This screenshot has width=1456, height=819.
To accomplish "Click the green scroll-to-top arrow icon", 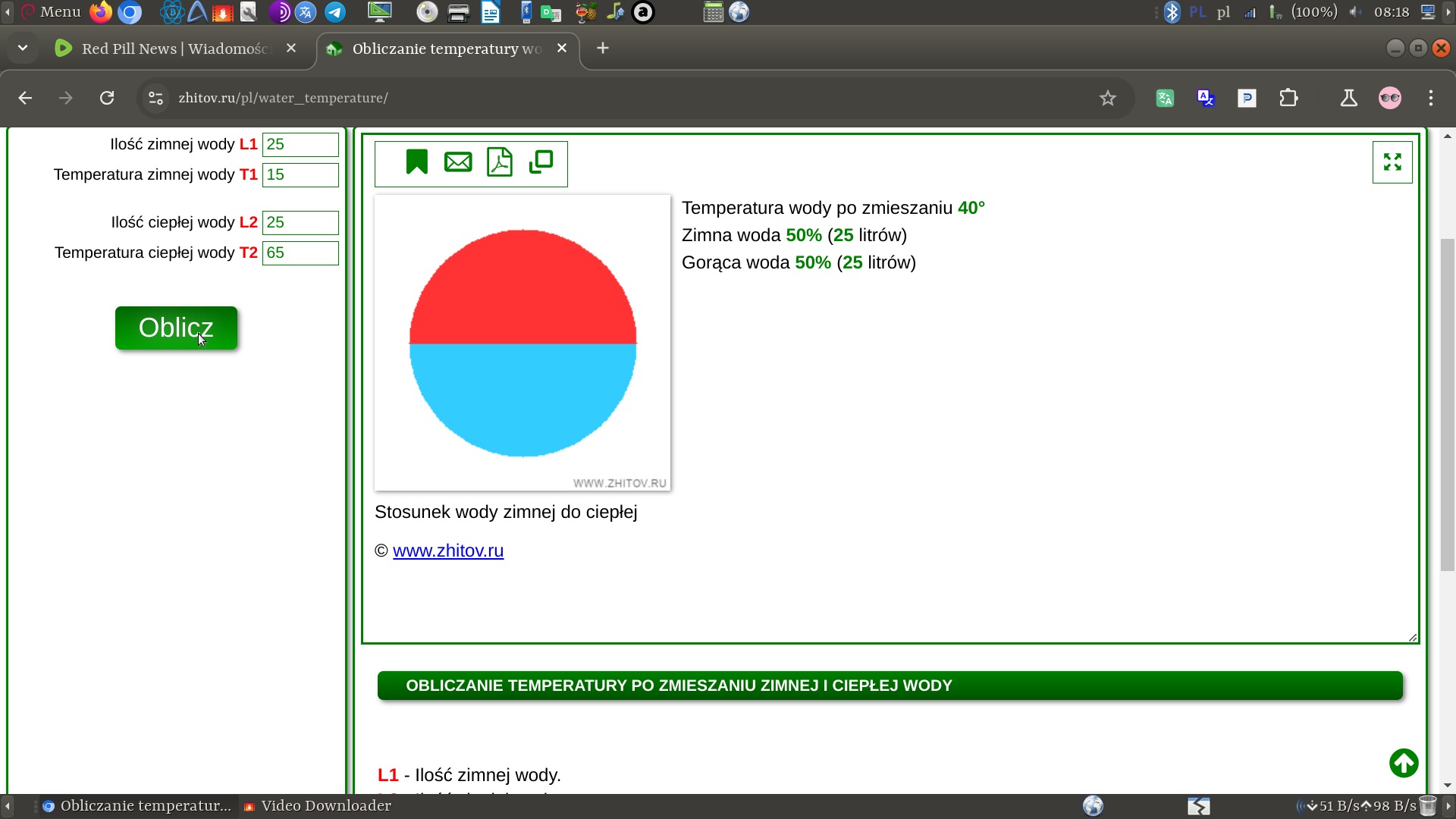I will click(1404, 763).
